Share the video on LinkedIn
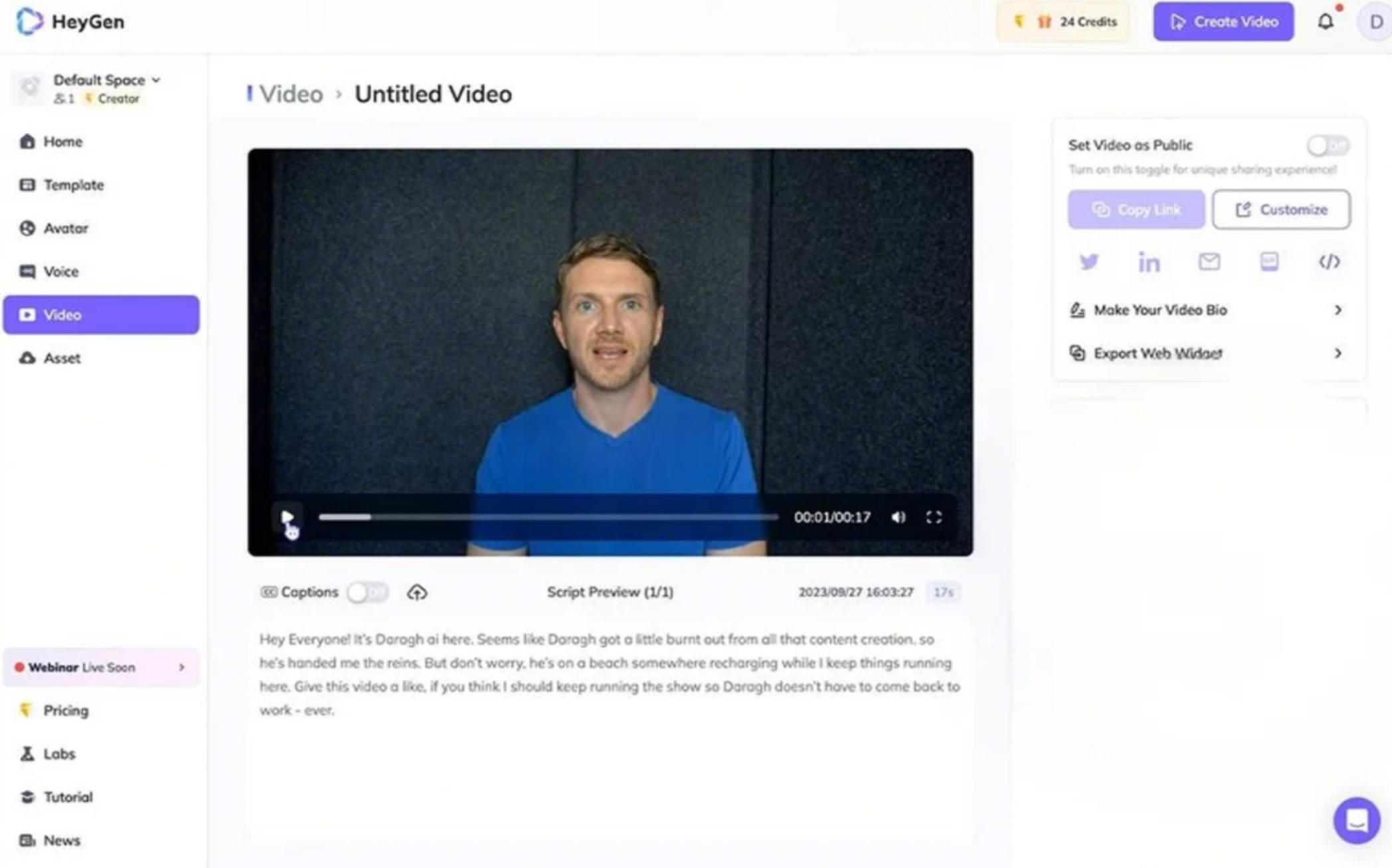The image size is (1392, 868). (1149, 262)
